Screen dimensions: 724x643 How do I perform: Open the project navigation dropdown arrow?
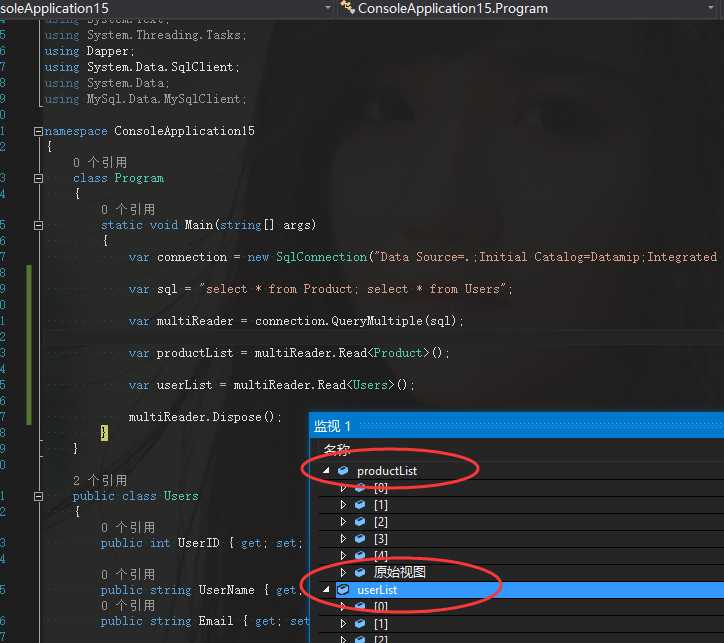click(x=328, y=8)
